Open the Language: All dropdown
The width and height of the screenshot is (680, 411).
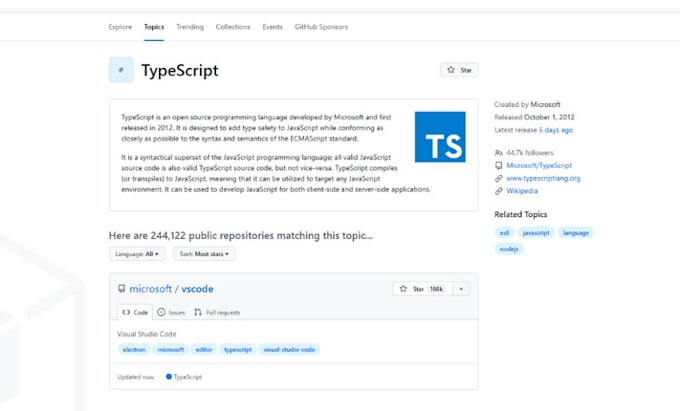137,254
